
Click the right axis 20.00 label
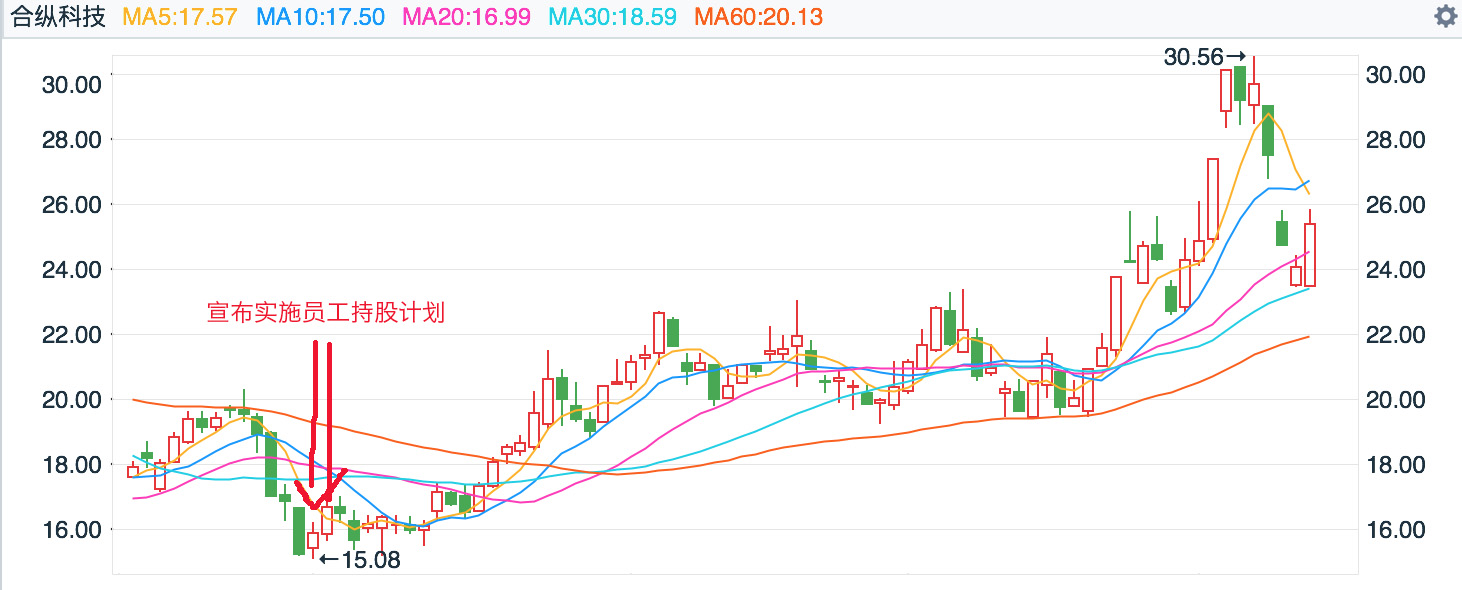click(1395, 399)
